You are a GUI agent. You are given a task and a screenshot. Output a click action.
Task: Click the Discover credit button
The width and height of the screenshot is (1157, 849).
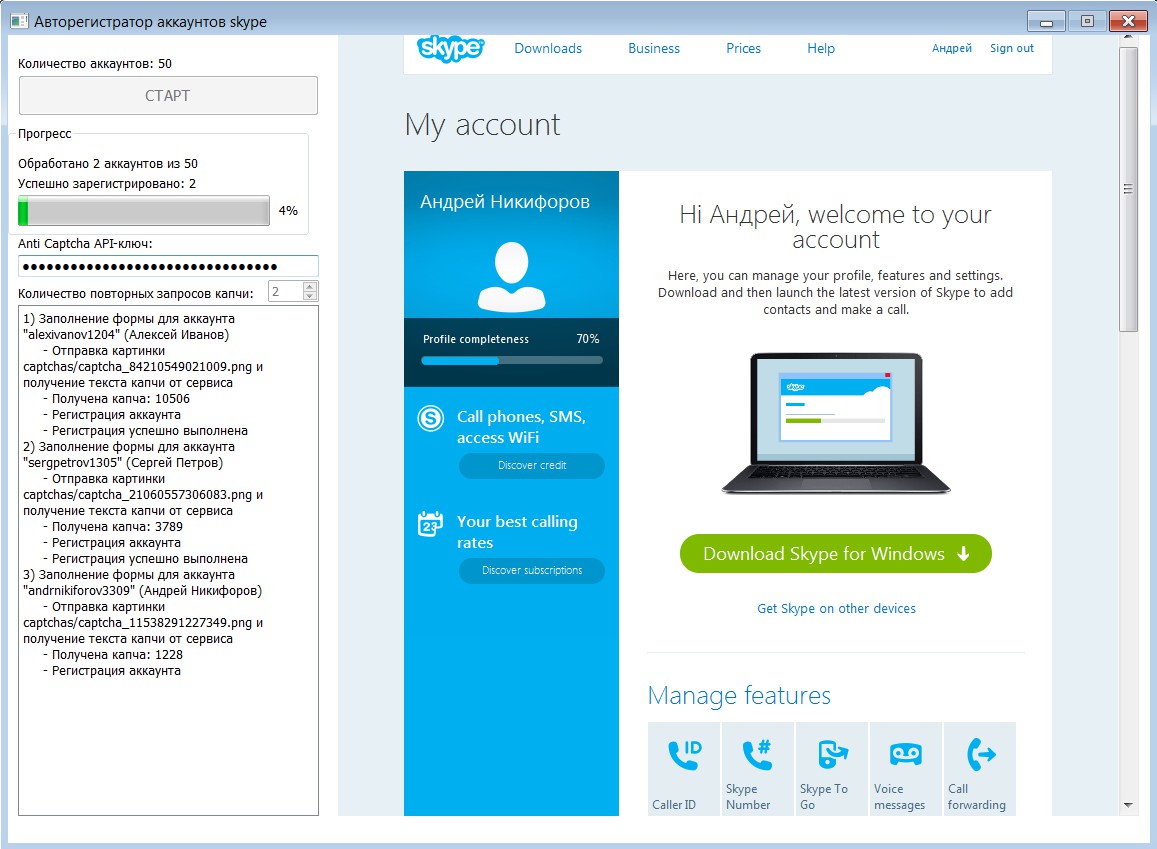(x=531, y=465)
